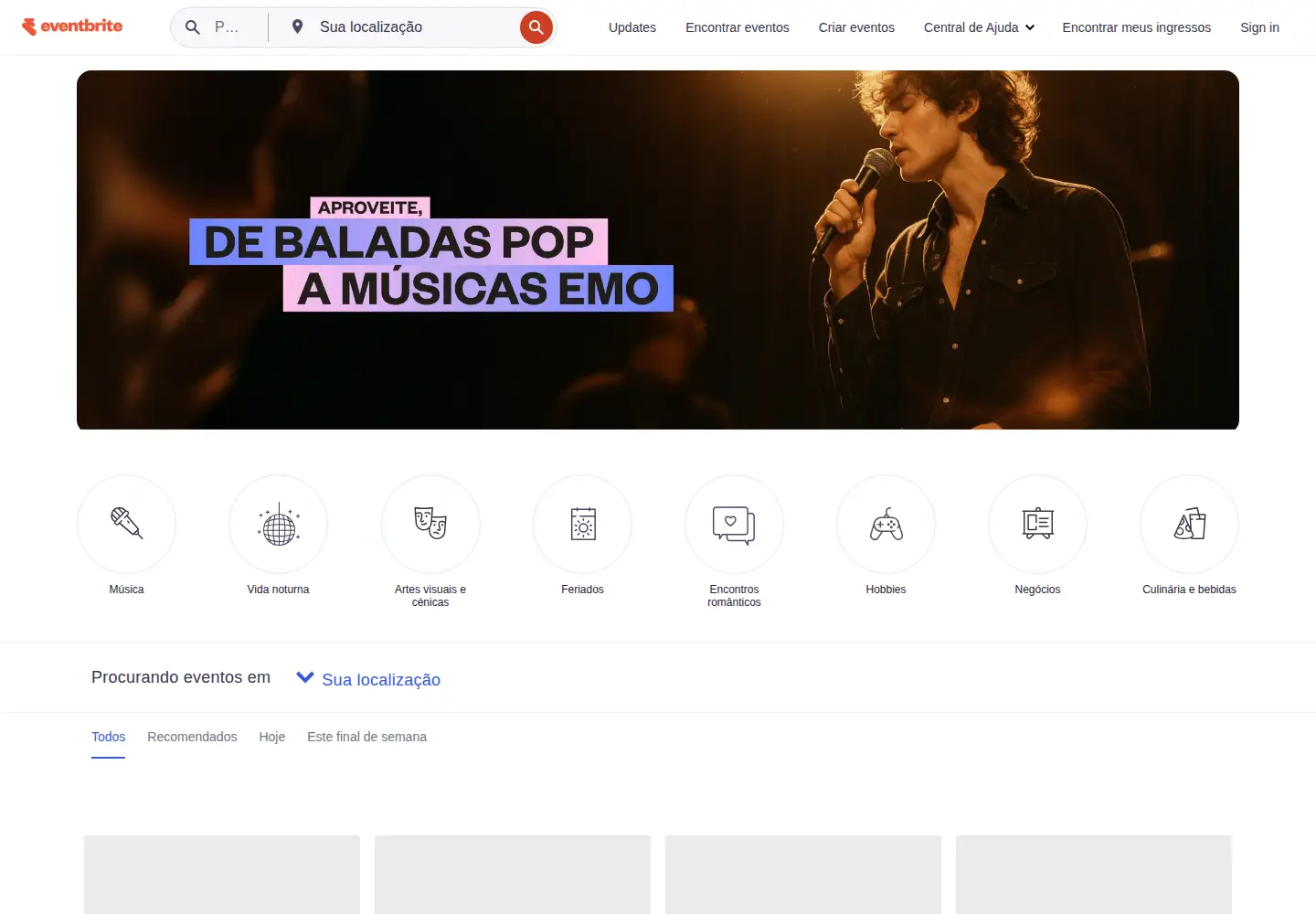Click the red search button
1316x914 pixels.
536,27
